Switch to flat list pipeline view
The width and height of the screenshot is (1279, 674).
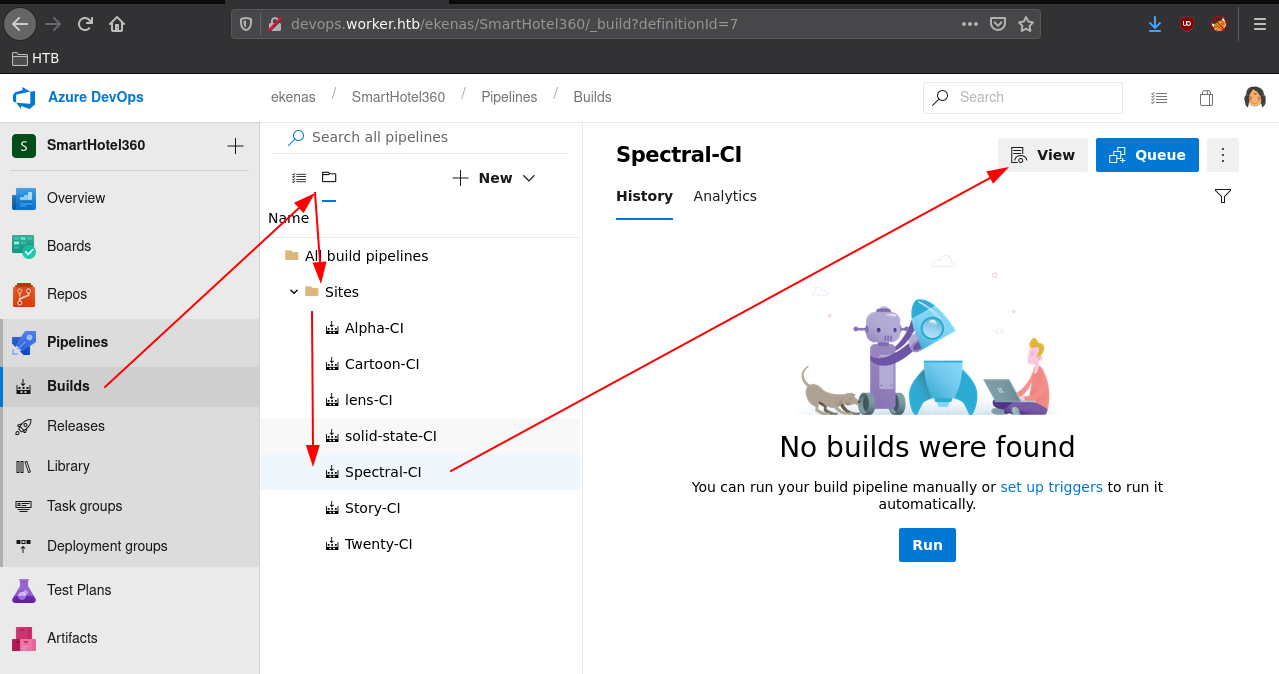[x=299, y=178]
